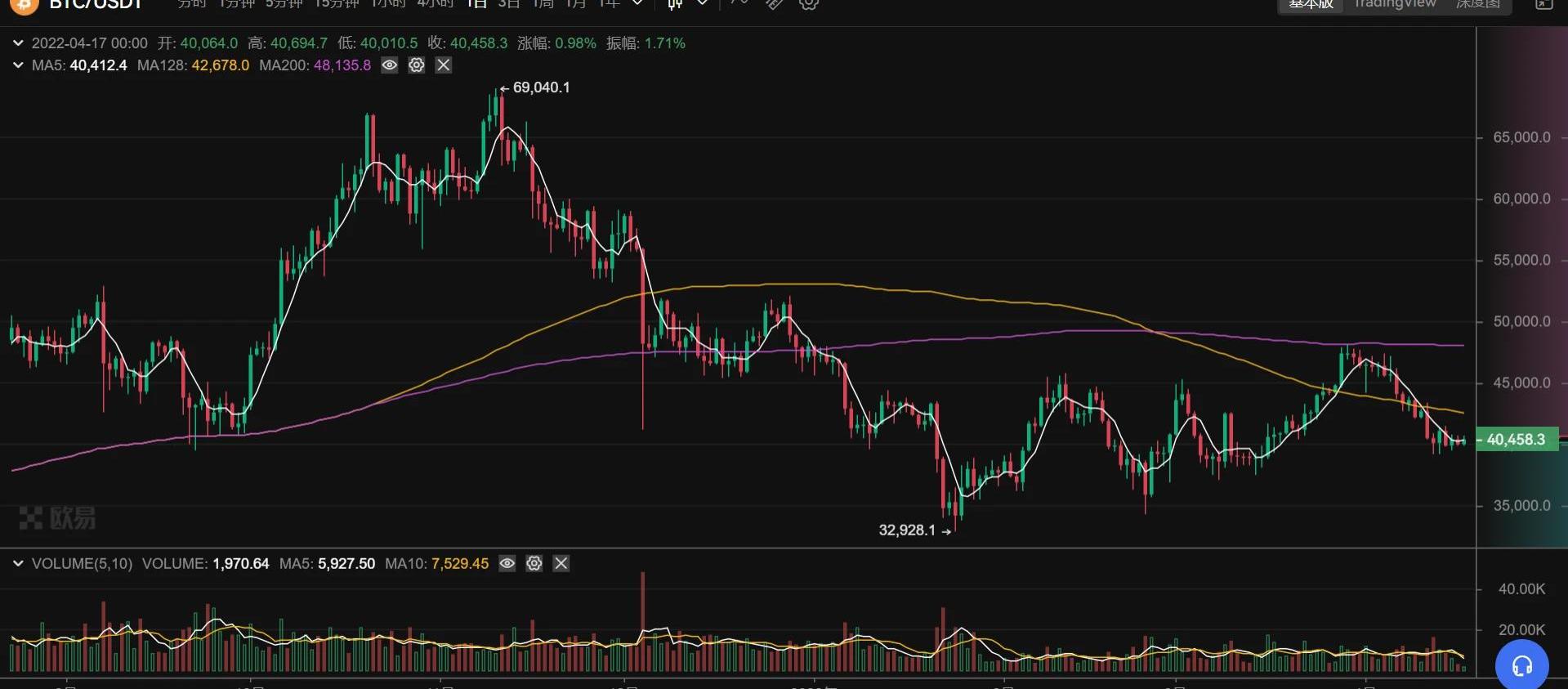
Task: Collapse the candle date info row chevron
Action: [x=18, y=43]
